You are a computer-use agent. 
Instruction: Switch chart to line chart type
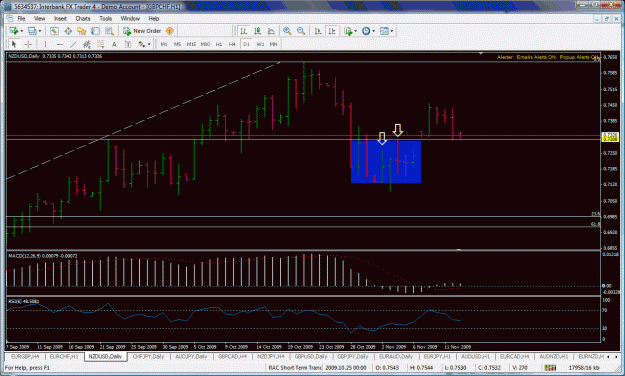coord(271,31)
